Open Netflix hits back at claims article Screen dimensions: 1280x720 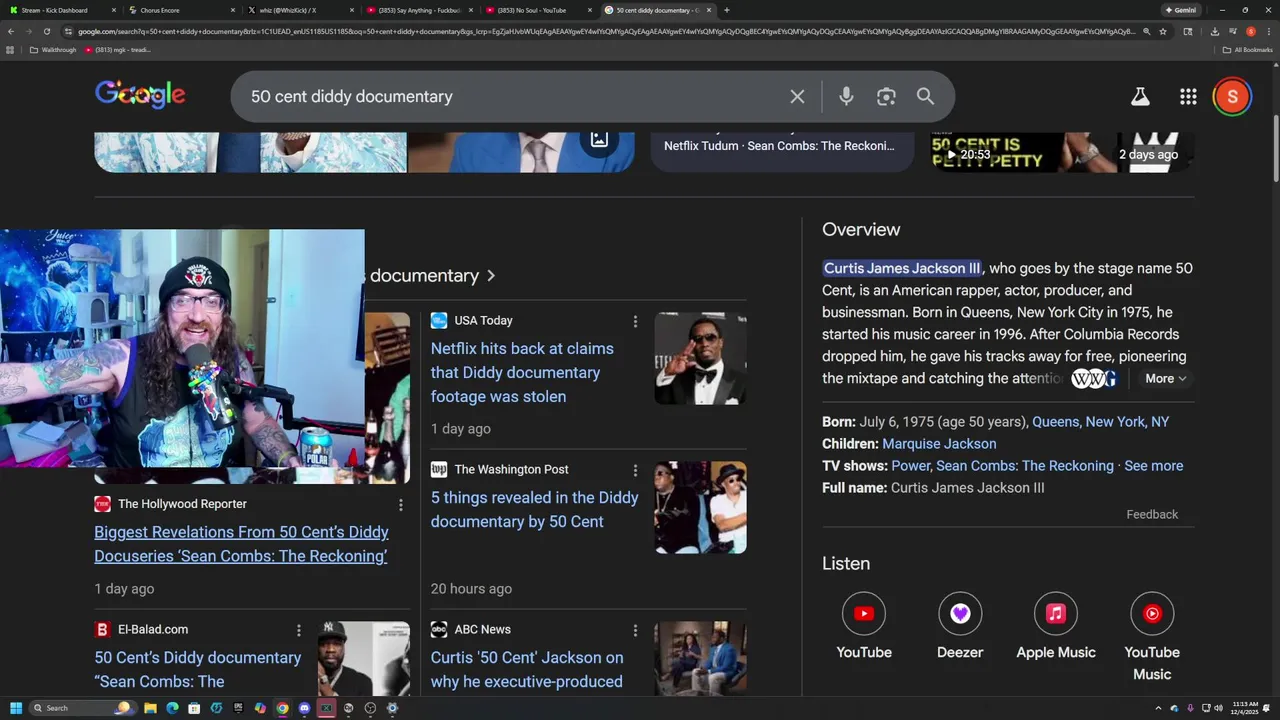click(x=522, y=372)
